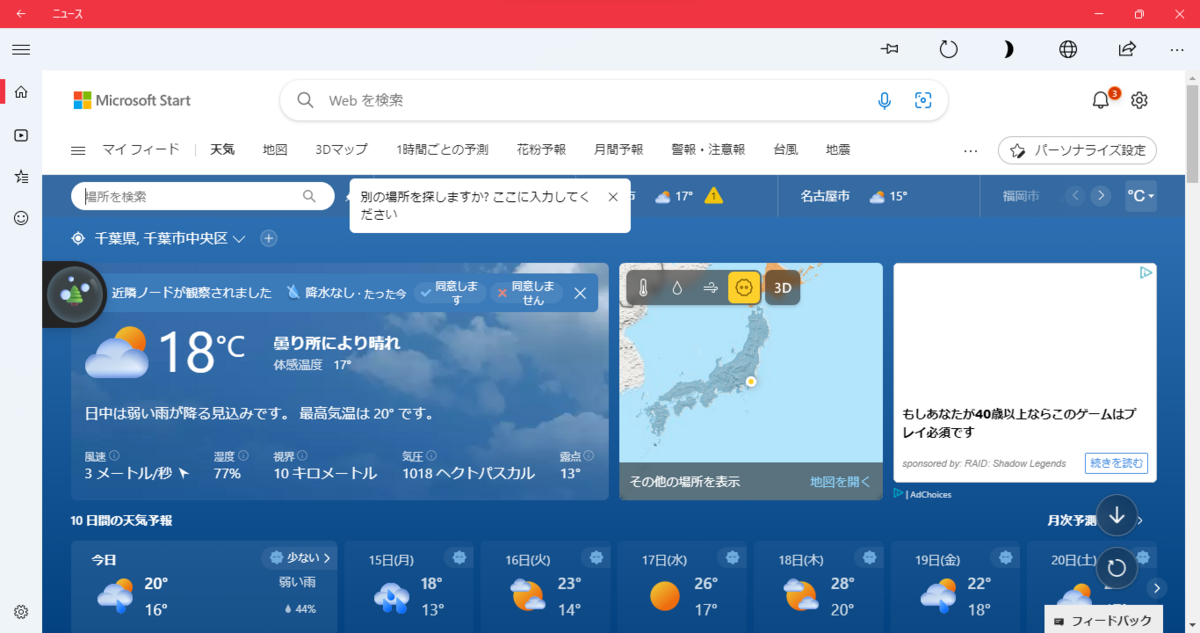Open 1時間ごとの予測 tab
1200x633 pixels.
442,150
